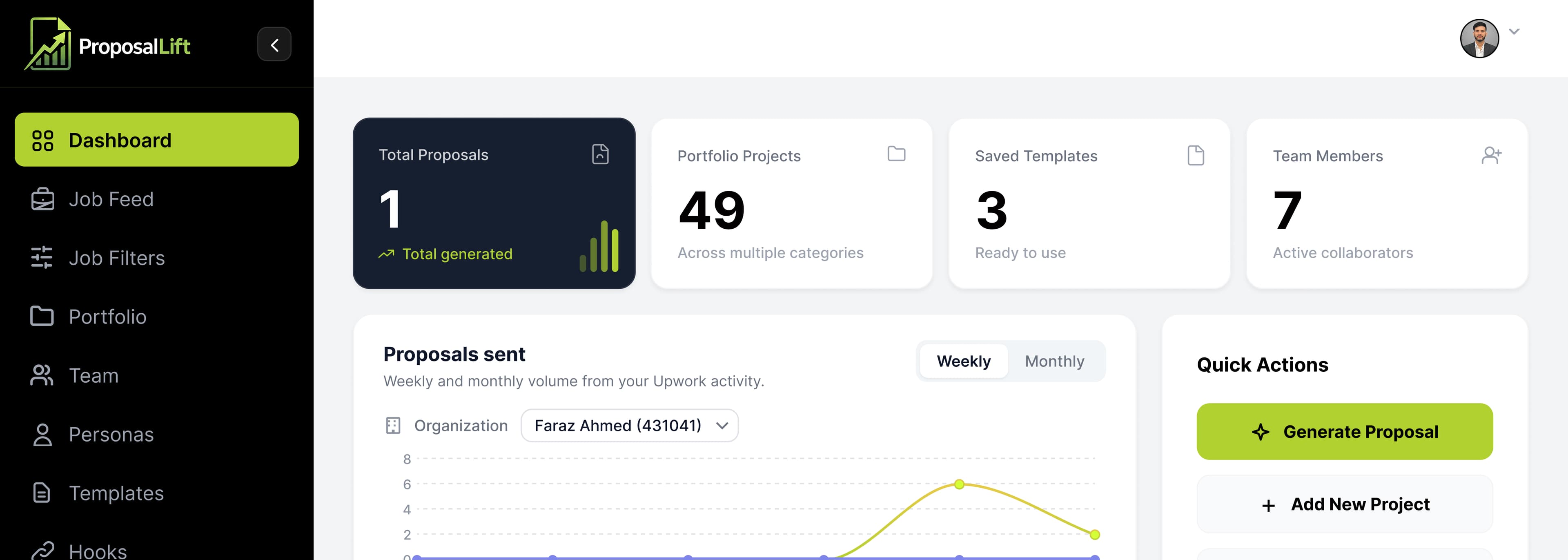
Task: Open the Team Members card
Action: tap(1387, 203)
